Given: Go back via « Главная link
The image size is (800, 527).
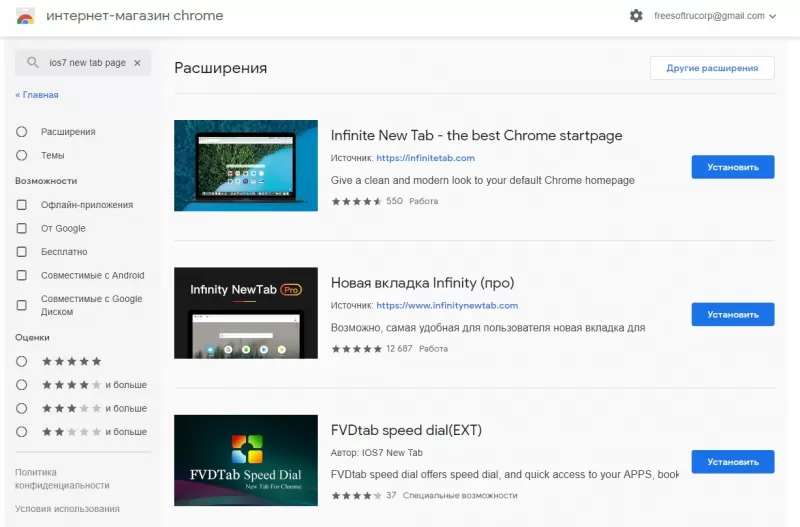Looking at the screenshot, I should tap(37, 95).
